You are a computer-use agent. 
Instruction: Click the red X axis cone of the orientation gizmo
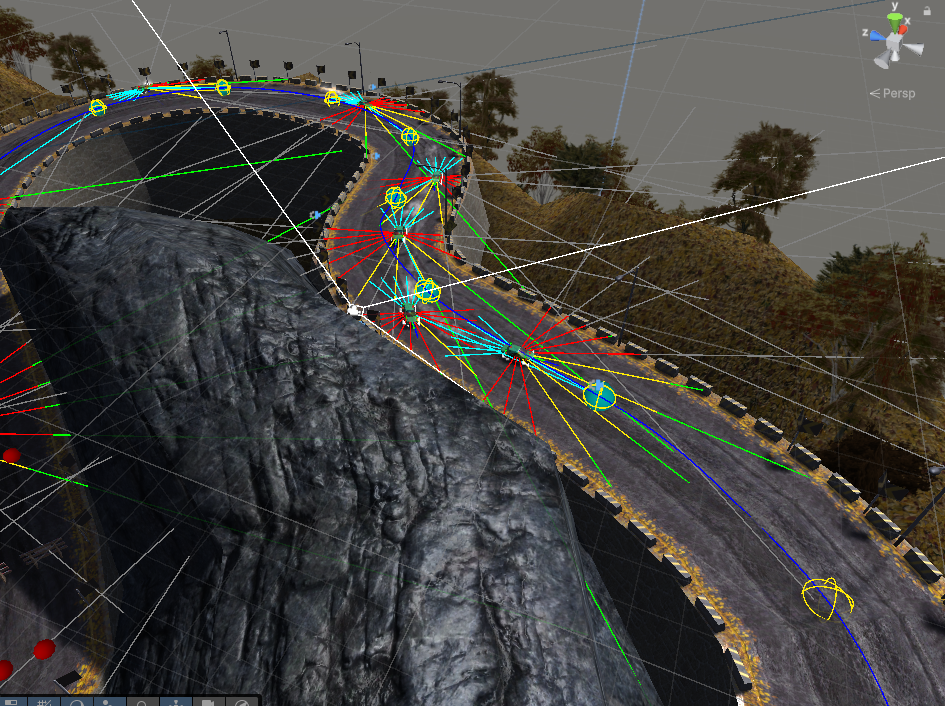903,29
